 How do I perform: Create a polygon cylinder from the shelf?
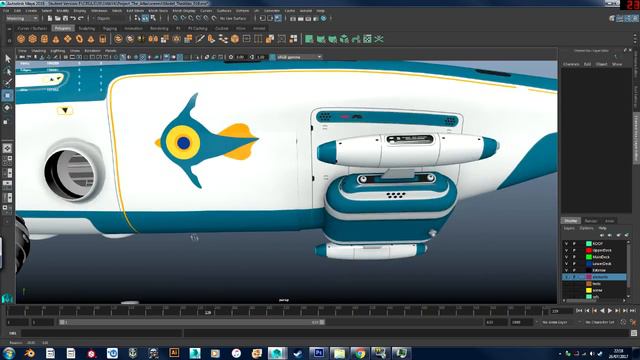[44, 39]
